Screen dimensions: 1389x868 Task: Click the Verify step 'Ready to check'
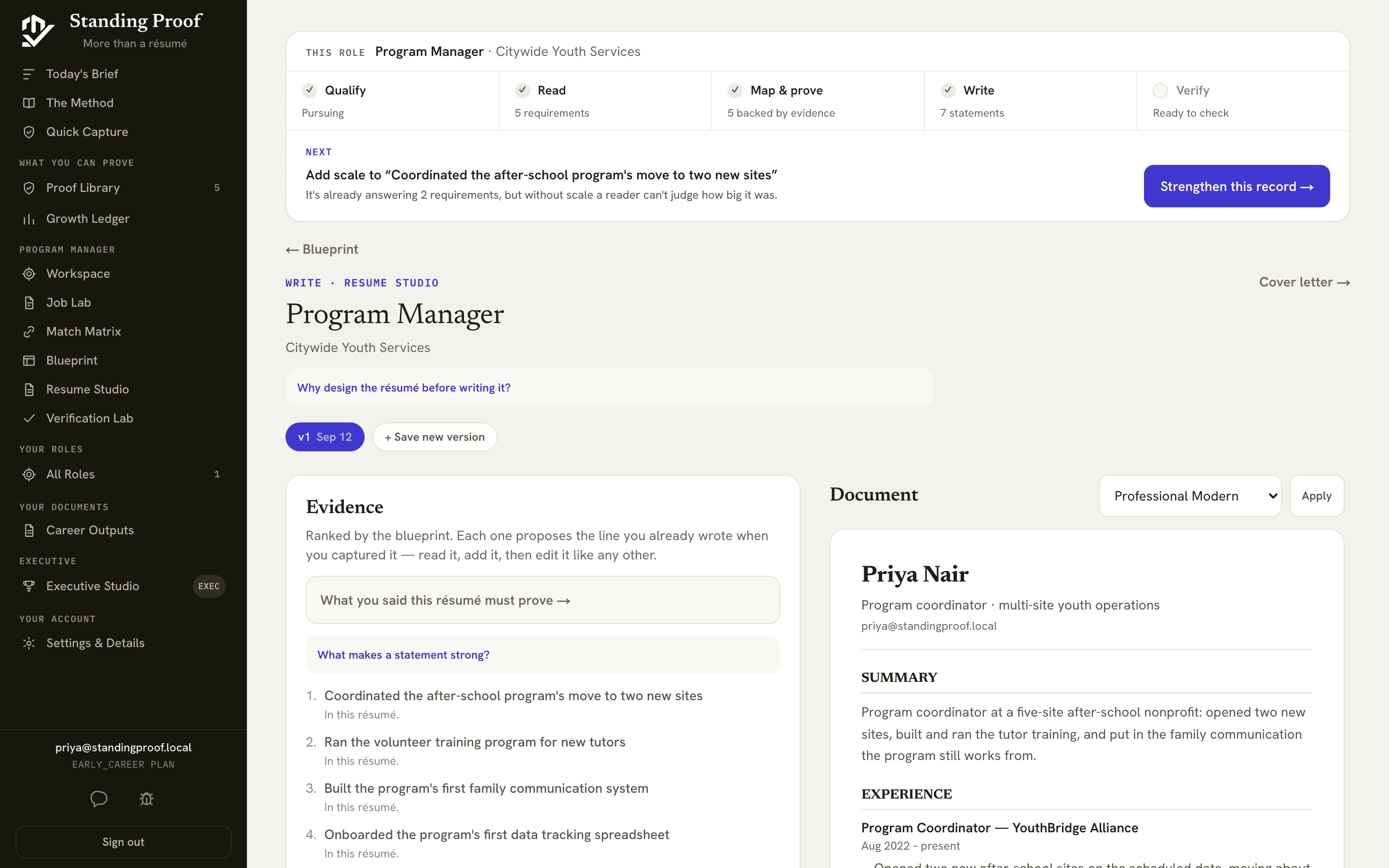click(1190, 113)
